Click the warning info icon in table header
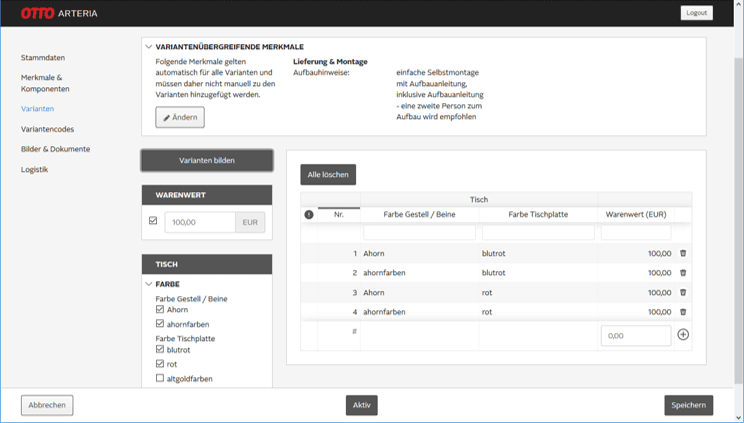 point(309,215)
